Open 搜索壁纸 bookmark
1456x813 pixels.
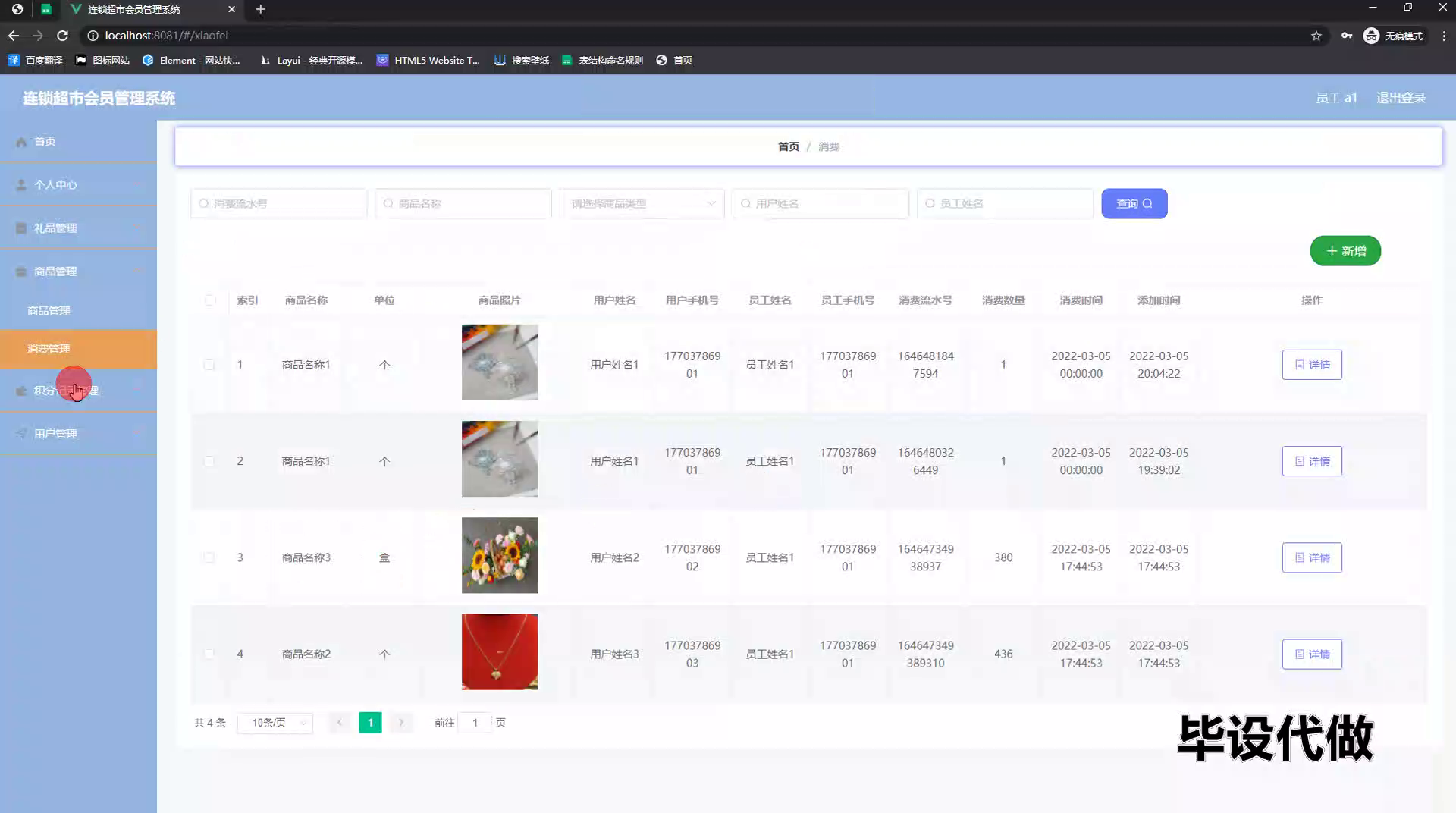click(x=522, y=60)
